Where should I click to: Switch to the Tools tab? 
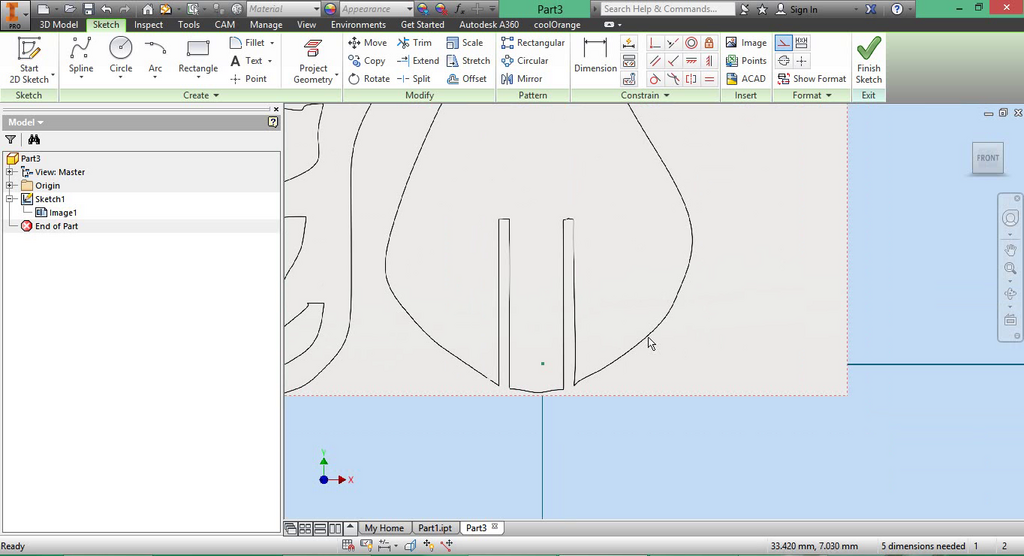point(189,24)
